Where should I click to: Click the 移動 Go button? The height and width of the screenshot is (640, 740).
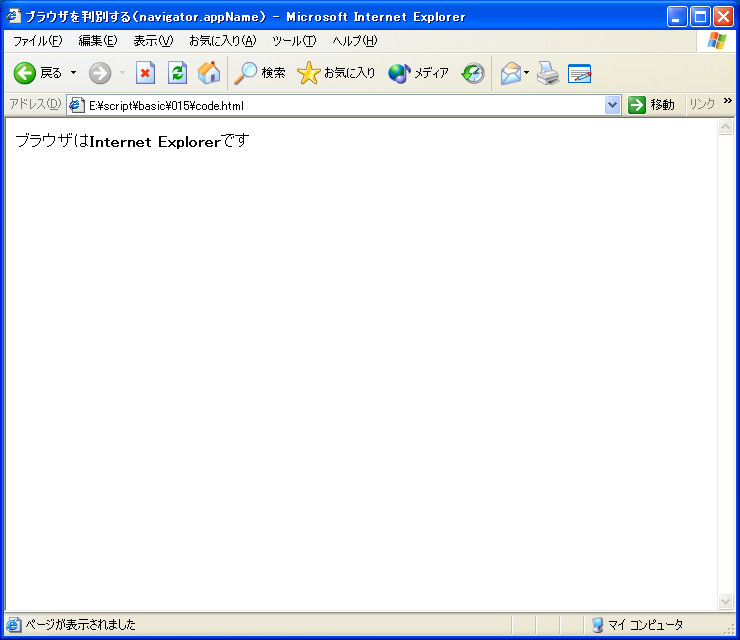click(x=651, y=105)
